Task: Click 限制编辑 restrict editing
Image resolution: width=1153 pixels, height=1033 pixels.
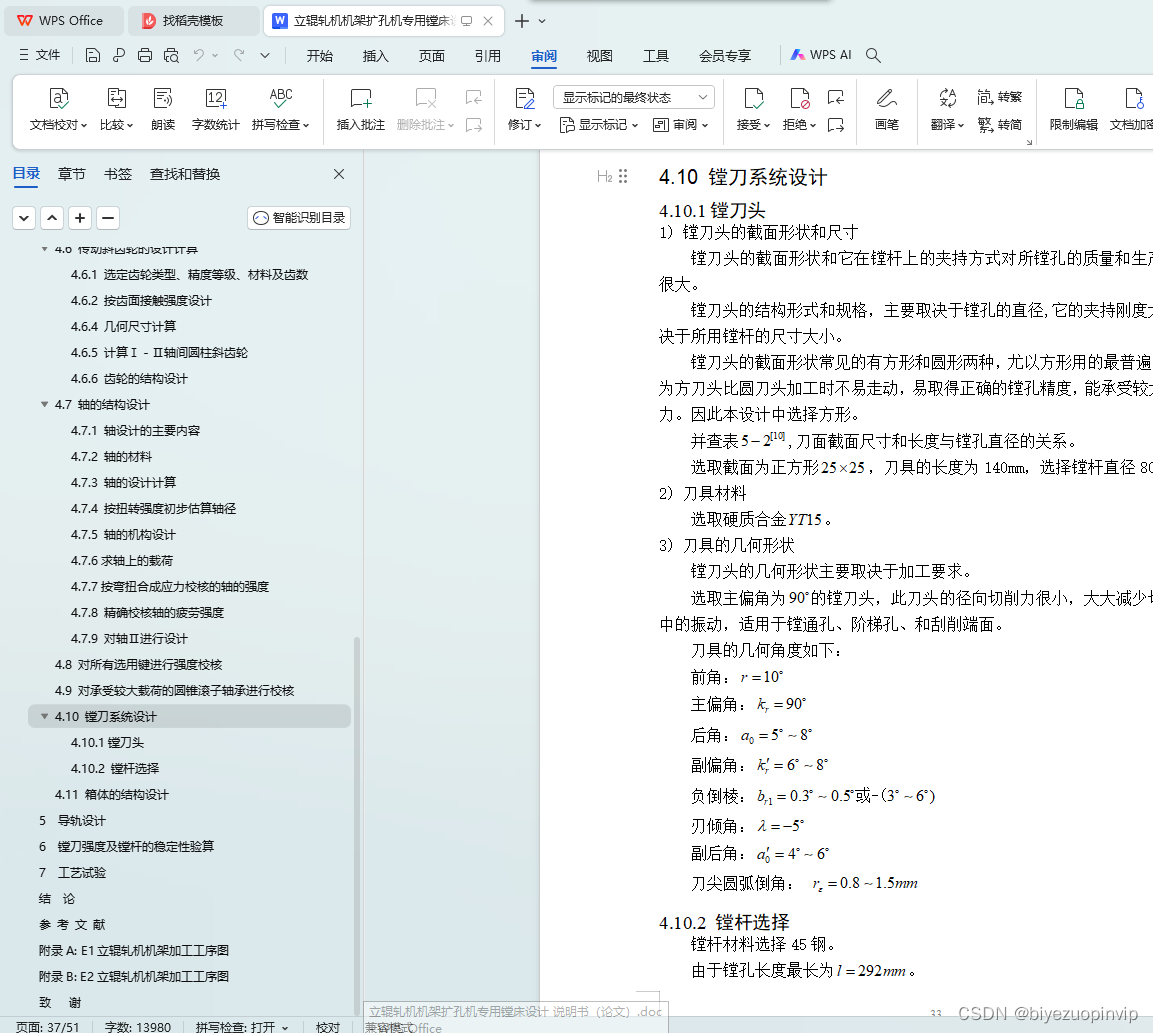Action: 1074,109
